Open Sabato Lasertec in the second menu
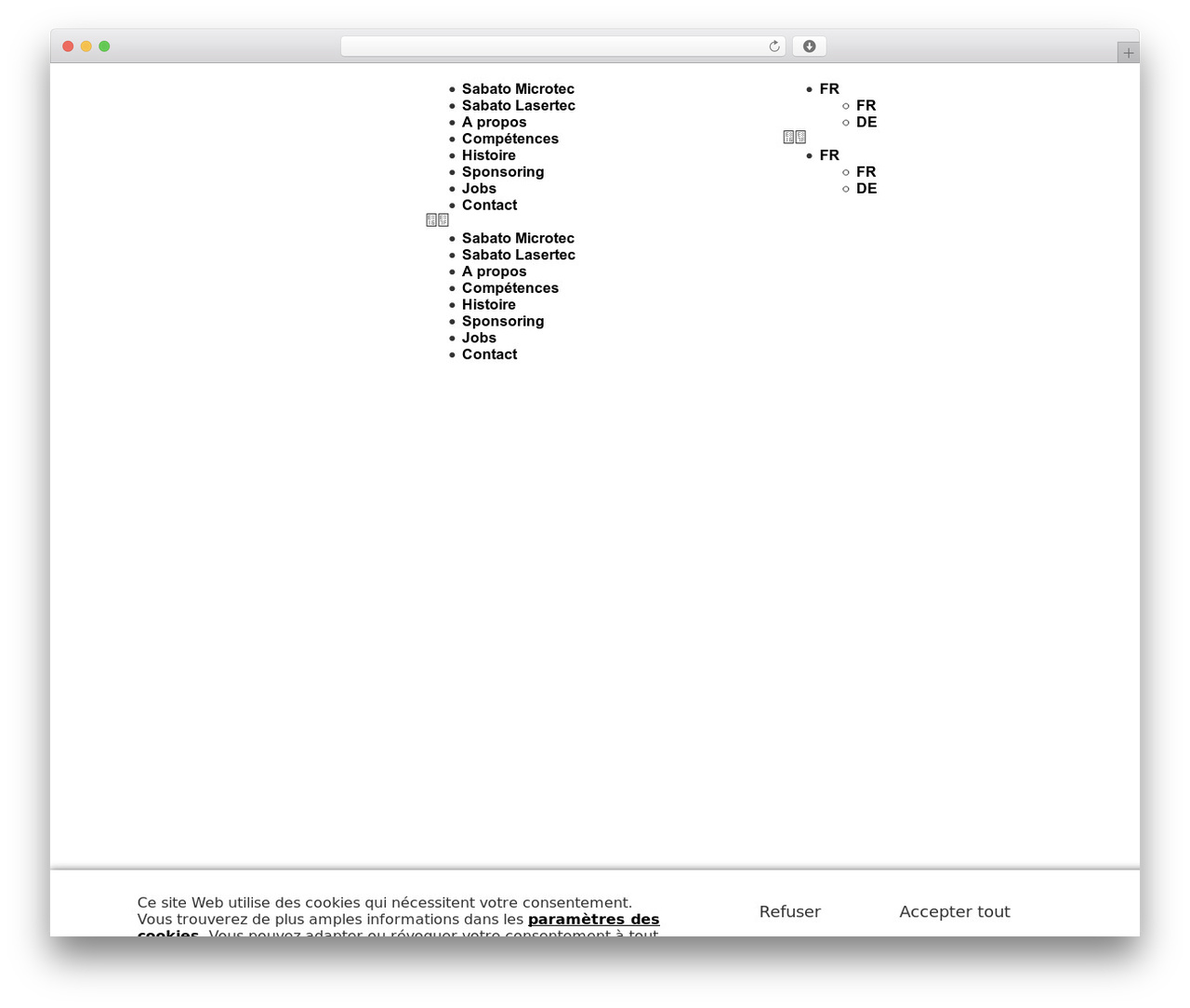 point(519,255)
